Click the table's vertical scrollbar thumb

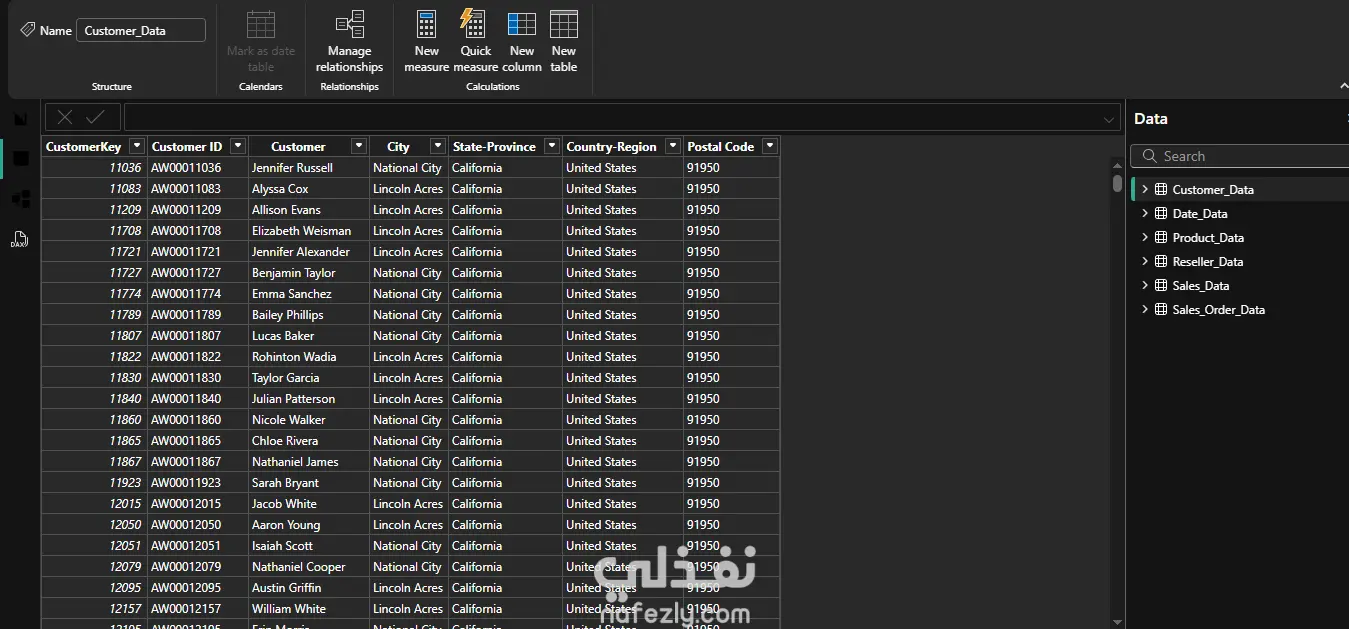(x=1117, y=183)
